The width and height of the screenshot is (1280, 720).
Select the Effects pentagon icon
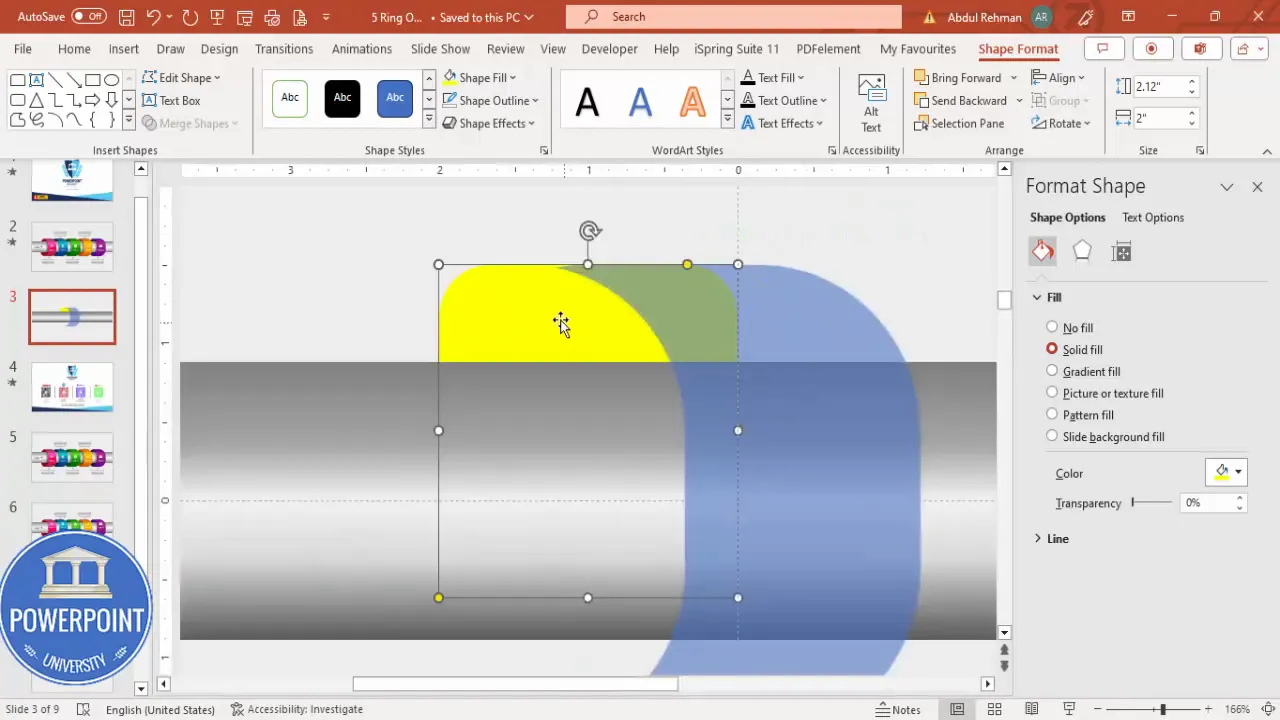click(x=1082, y=251)
